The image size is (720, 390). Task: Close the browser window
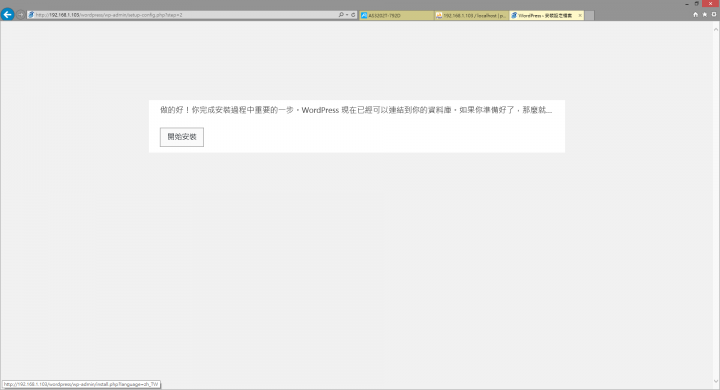click(711, 4)
